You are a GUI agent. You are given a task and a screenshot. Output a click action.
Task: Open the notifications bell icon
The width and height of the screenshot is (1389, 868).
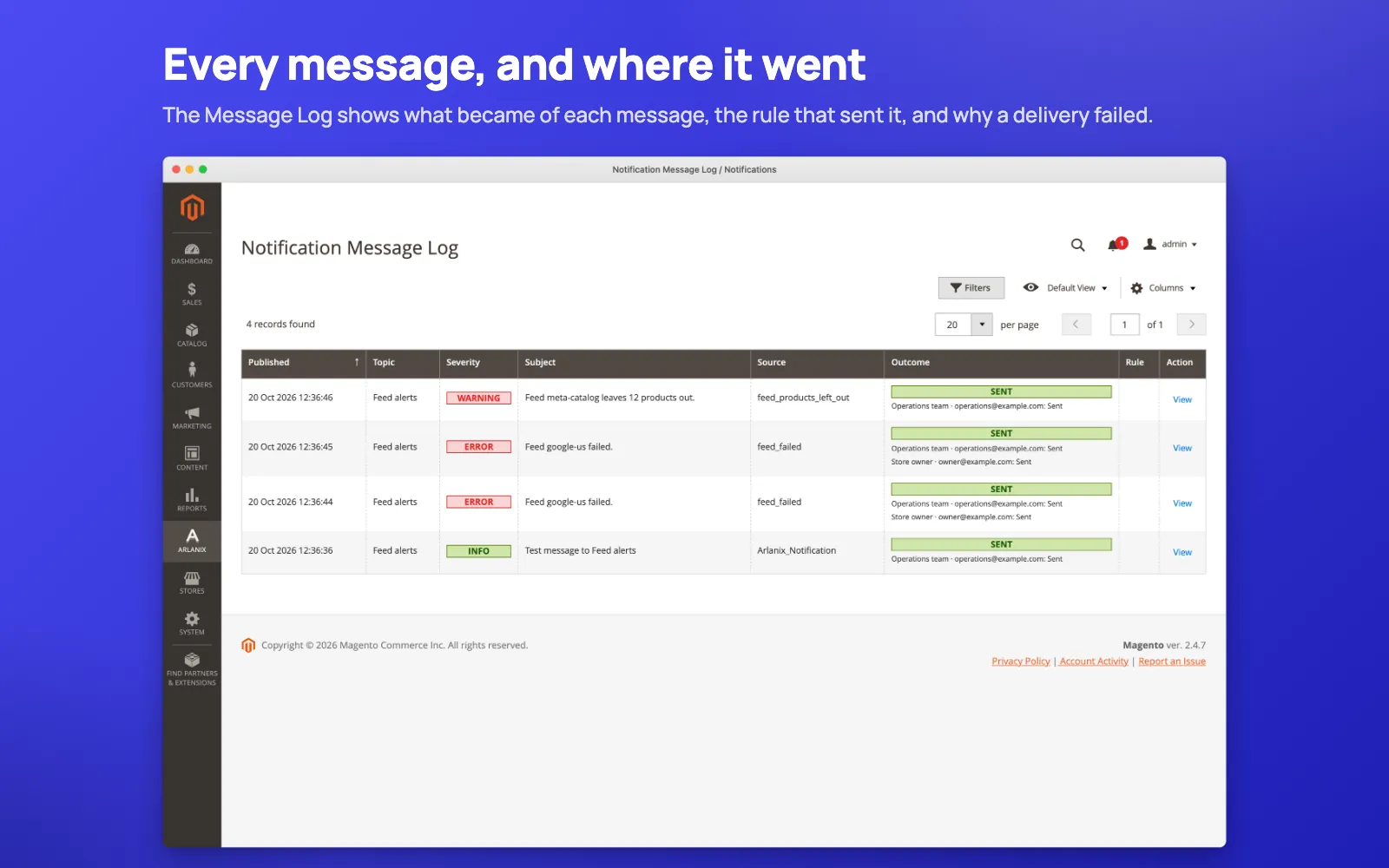pos(1116,245)
